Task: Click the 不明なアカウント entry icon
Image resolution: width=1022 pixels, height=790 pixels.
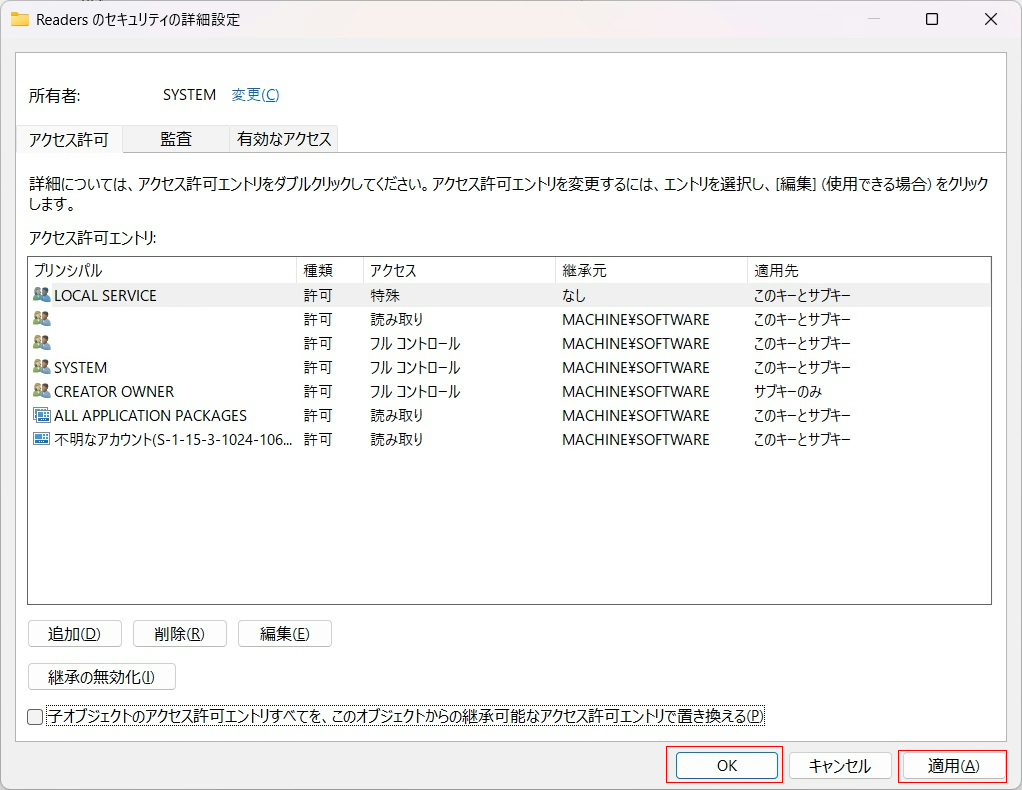Action: coord(42,439)
